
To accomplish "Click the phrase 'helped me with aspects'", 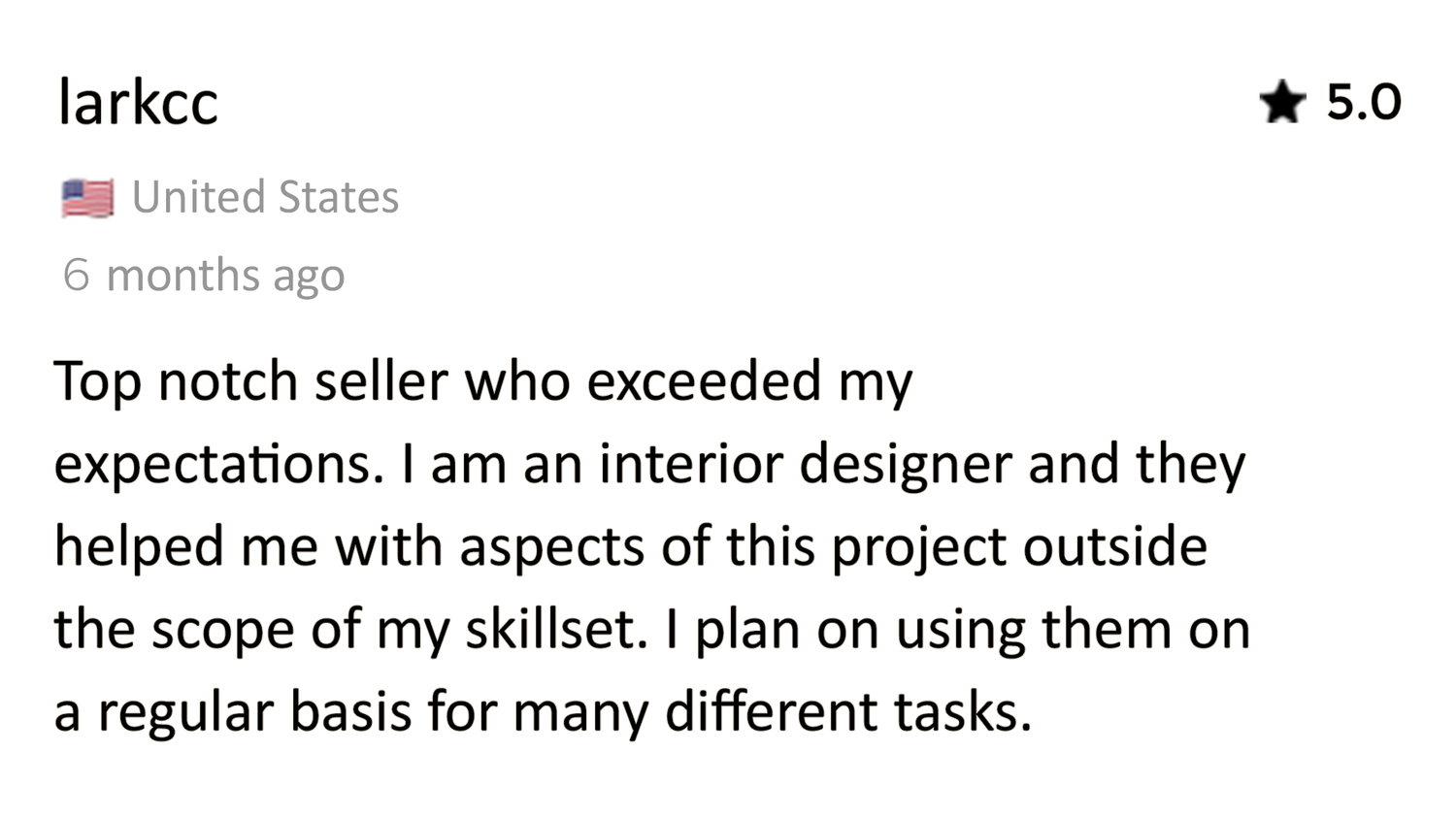I will pos(348,546).
